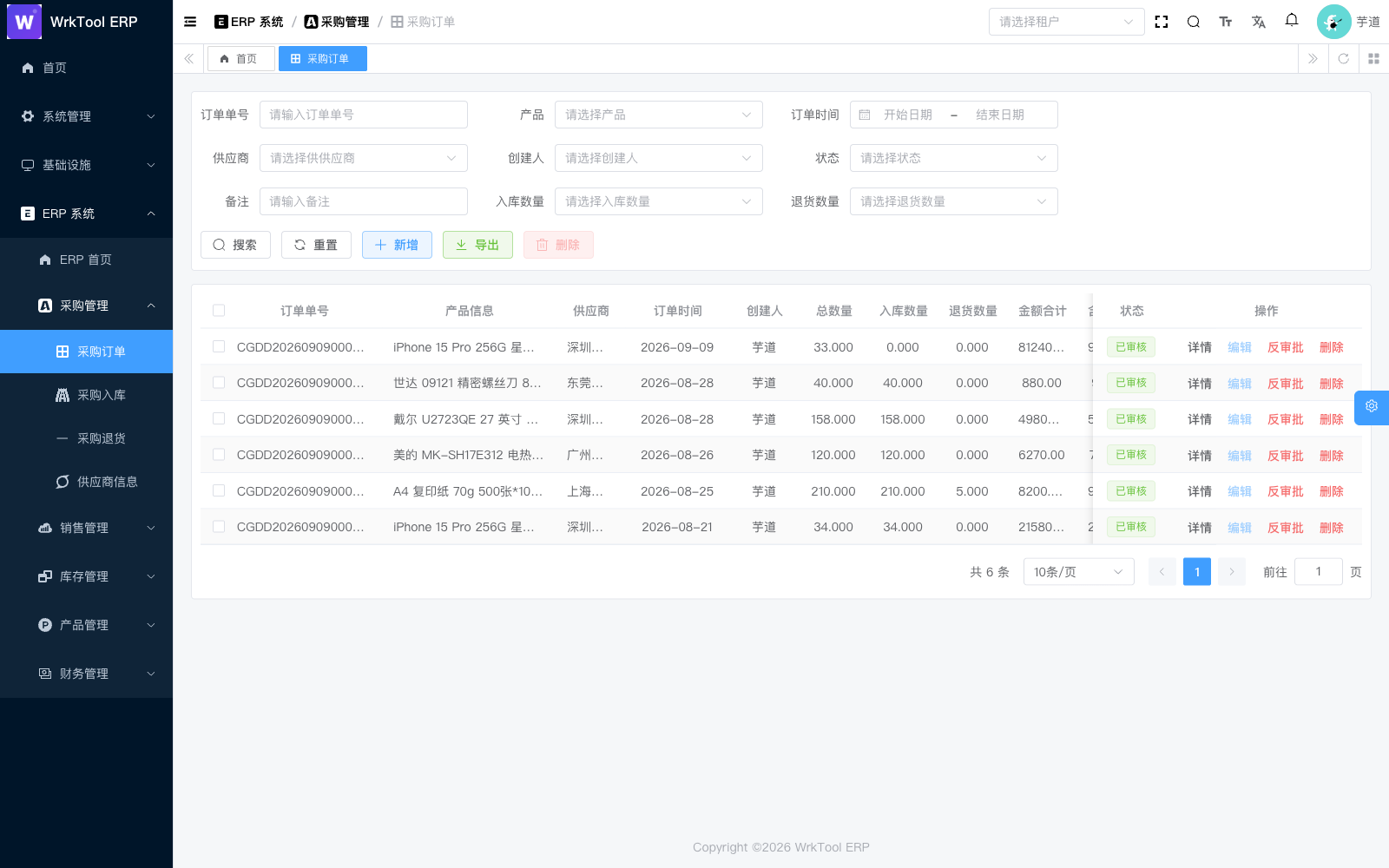This screenshot has height=868, width=1389.
Task: Open the 请选择产品 product dropdown
Action: [x=658, y=115]
